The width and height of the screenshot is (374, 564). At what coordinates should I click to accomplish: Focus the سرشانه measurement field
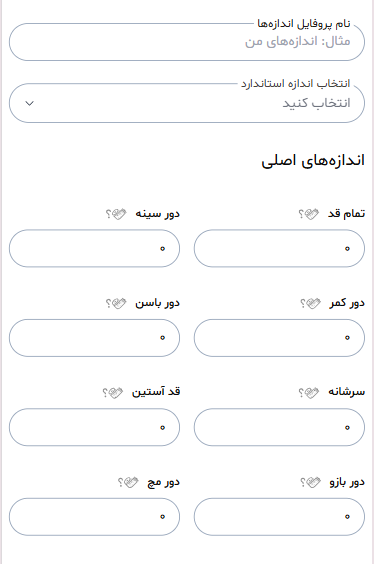pos(279,427)
